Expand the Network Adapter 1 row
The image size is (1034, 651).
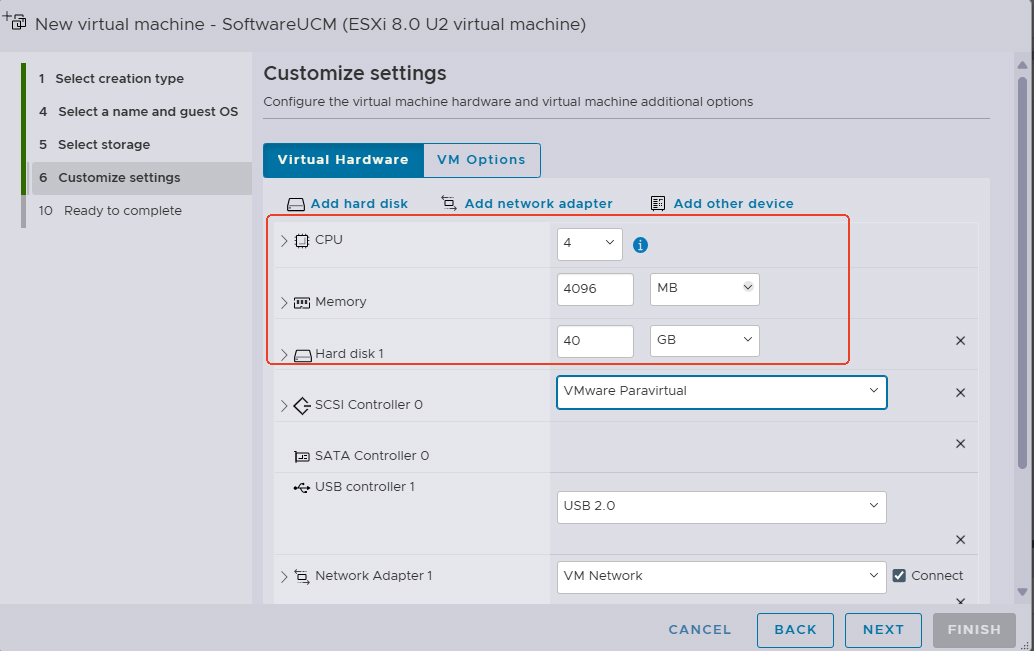(284, 576)
